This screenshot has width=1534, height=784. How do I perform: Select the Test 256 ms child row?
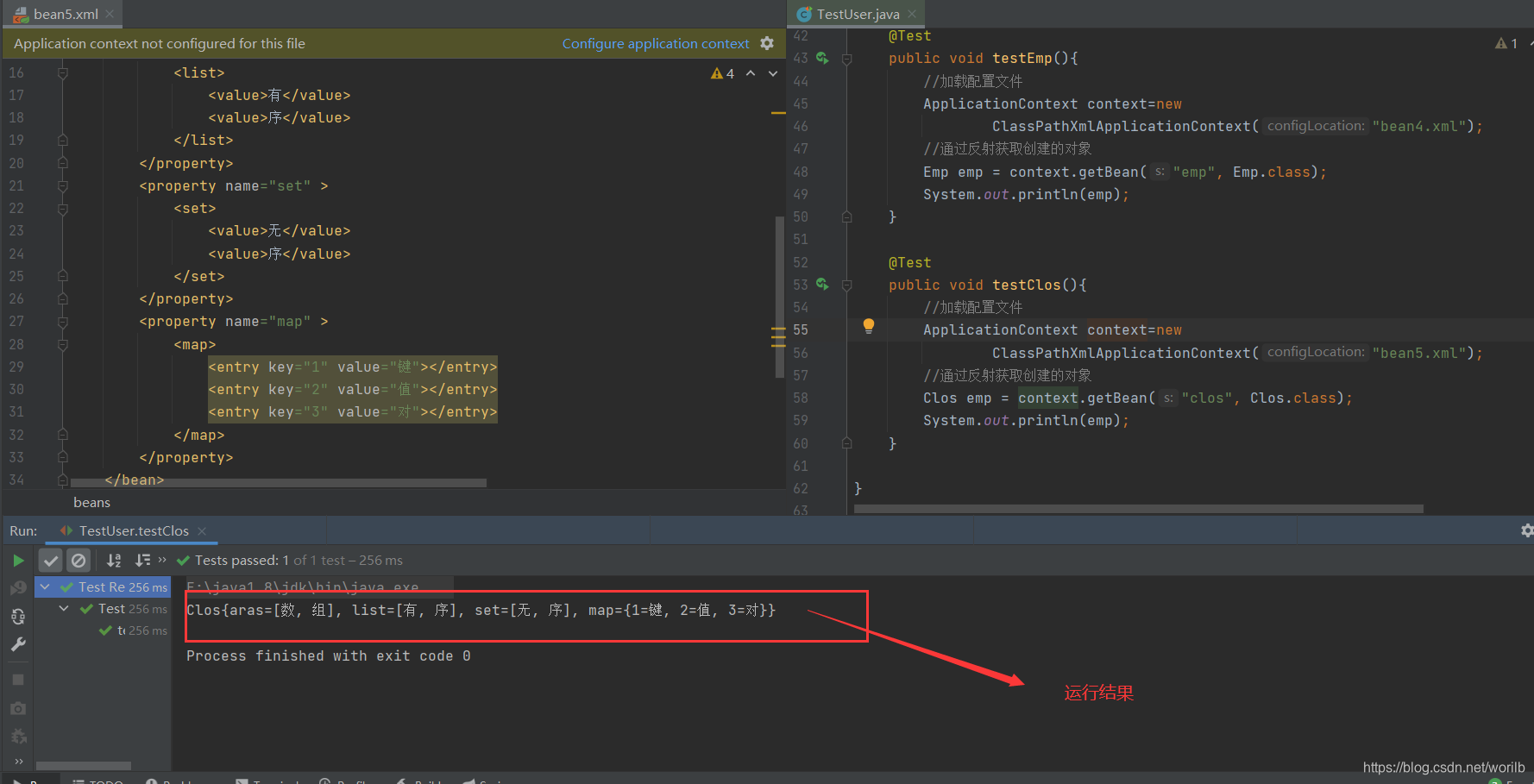(103, 609)
